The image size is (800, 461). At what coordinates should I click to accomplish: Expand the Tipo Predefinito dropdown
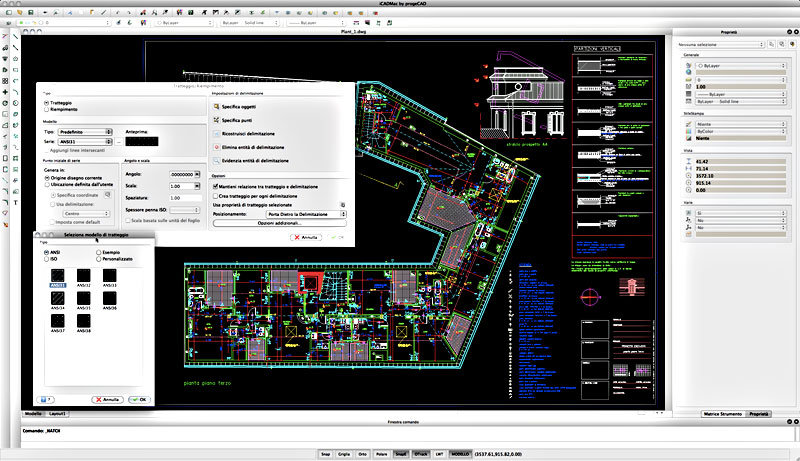coord(86,131)
